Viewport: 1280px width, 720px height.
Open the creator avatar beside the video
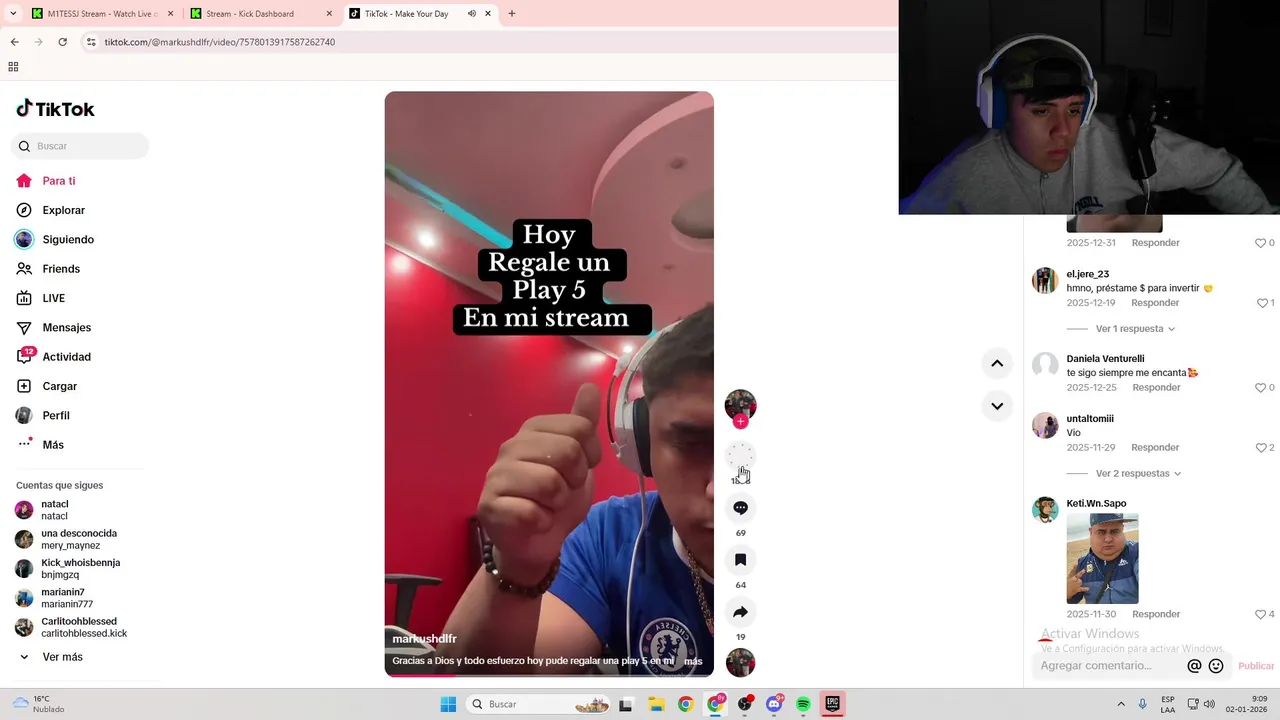[x=740, y=405]
